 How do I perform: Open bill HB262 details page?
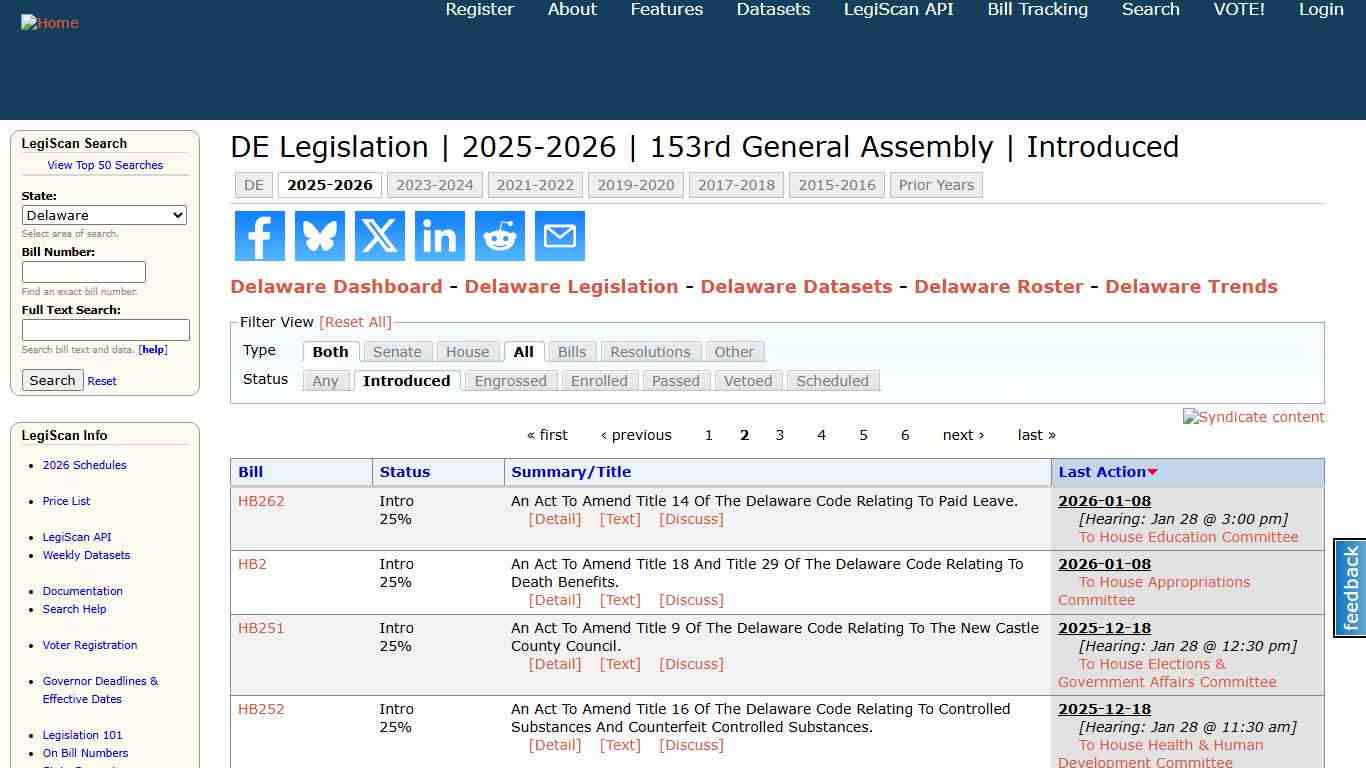click(x=261, y=501)
